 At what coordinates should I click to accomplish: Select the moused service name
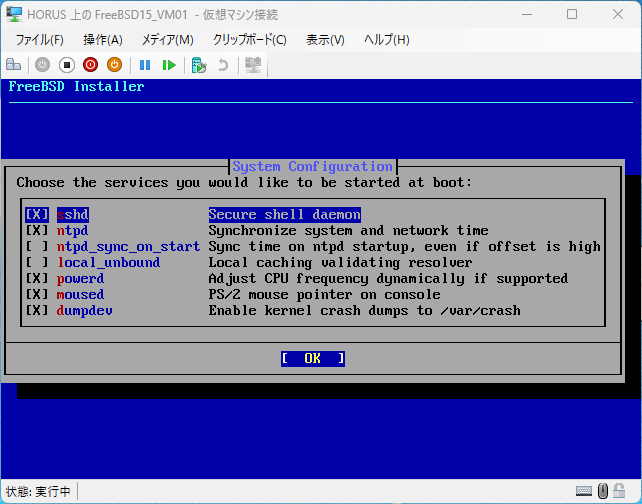pyautogui.click(x=80, y=294)
